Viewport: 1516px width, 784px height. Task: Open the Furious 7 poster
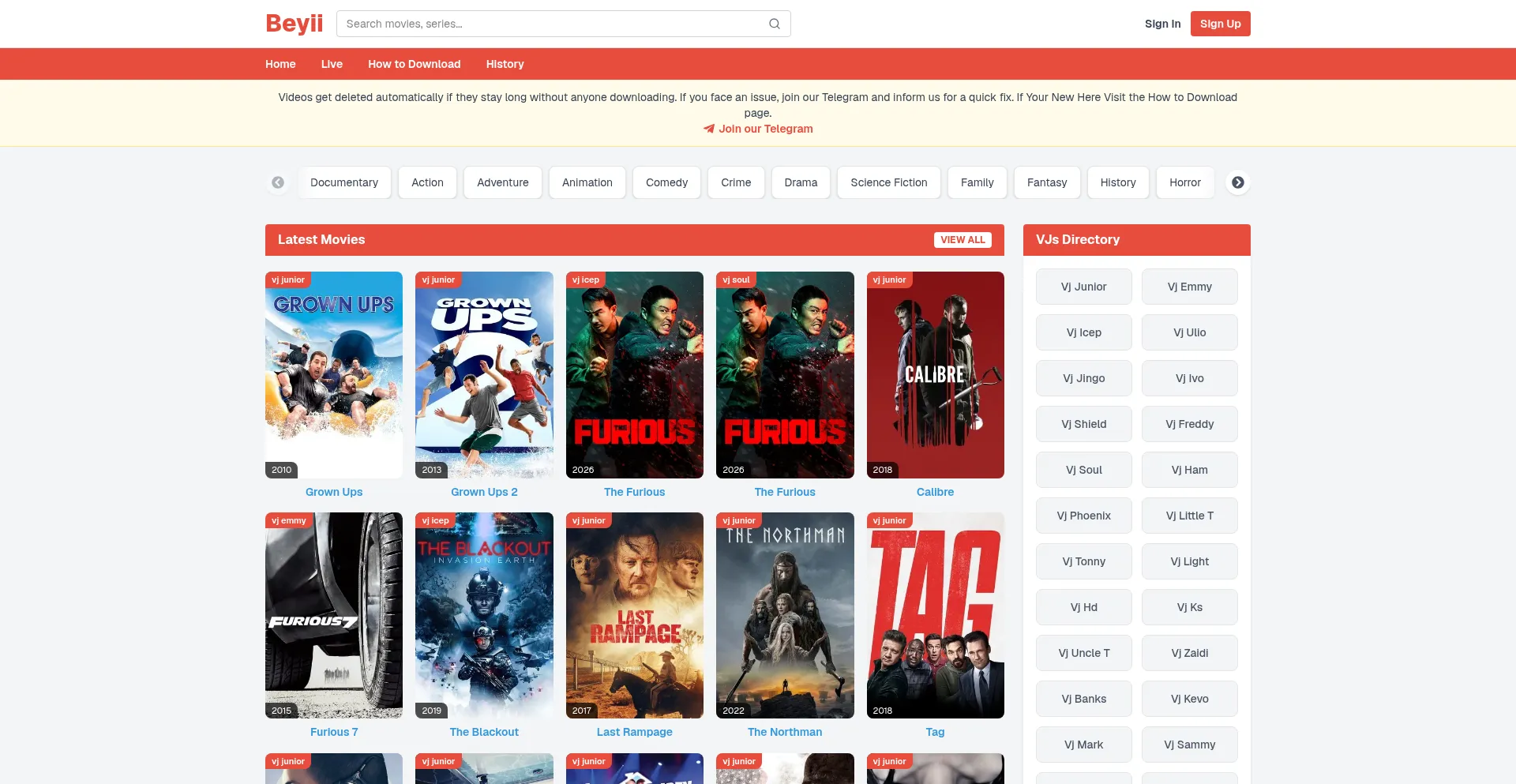tap(334, 616)
